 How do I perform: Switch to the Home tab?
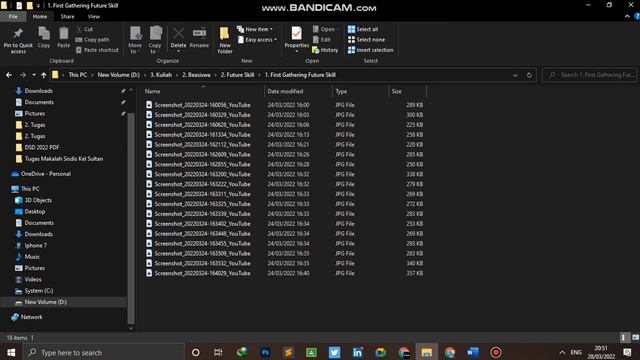40,16
